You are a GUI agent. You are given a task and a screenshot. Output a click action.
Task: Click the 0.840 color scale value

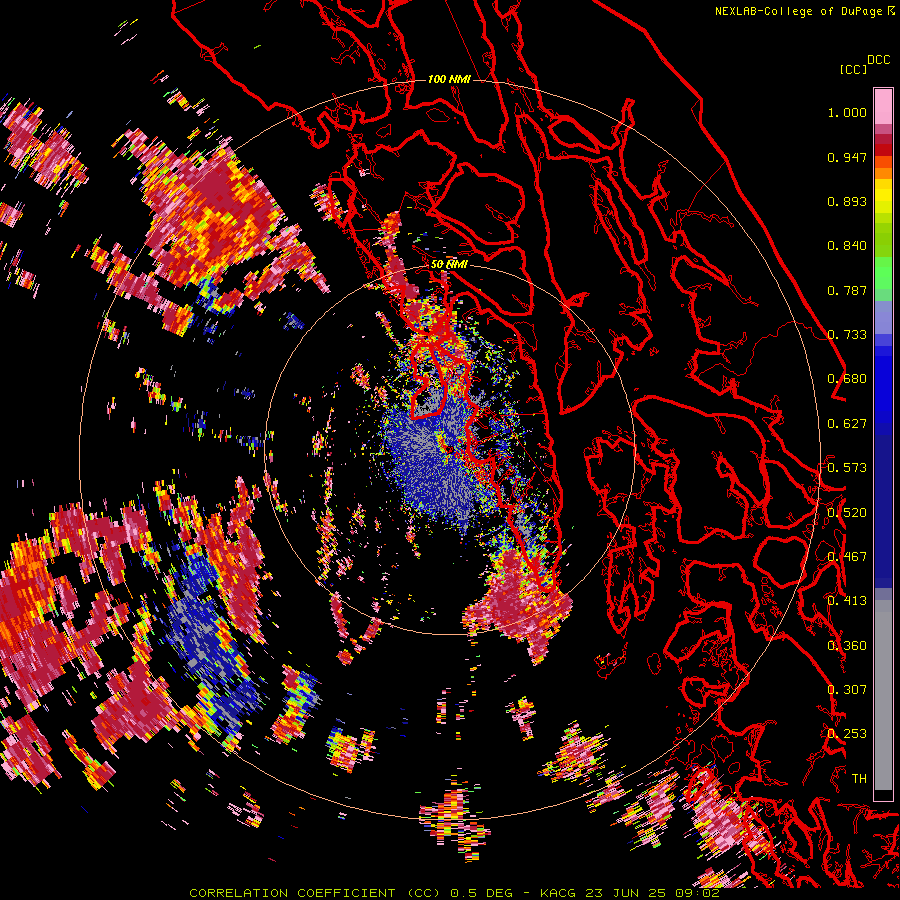847,246
